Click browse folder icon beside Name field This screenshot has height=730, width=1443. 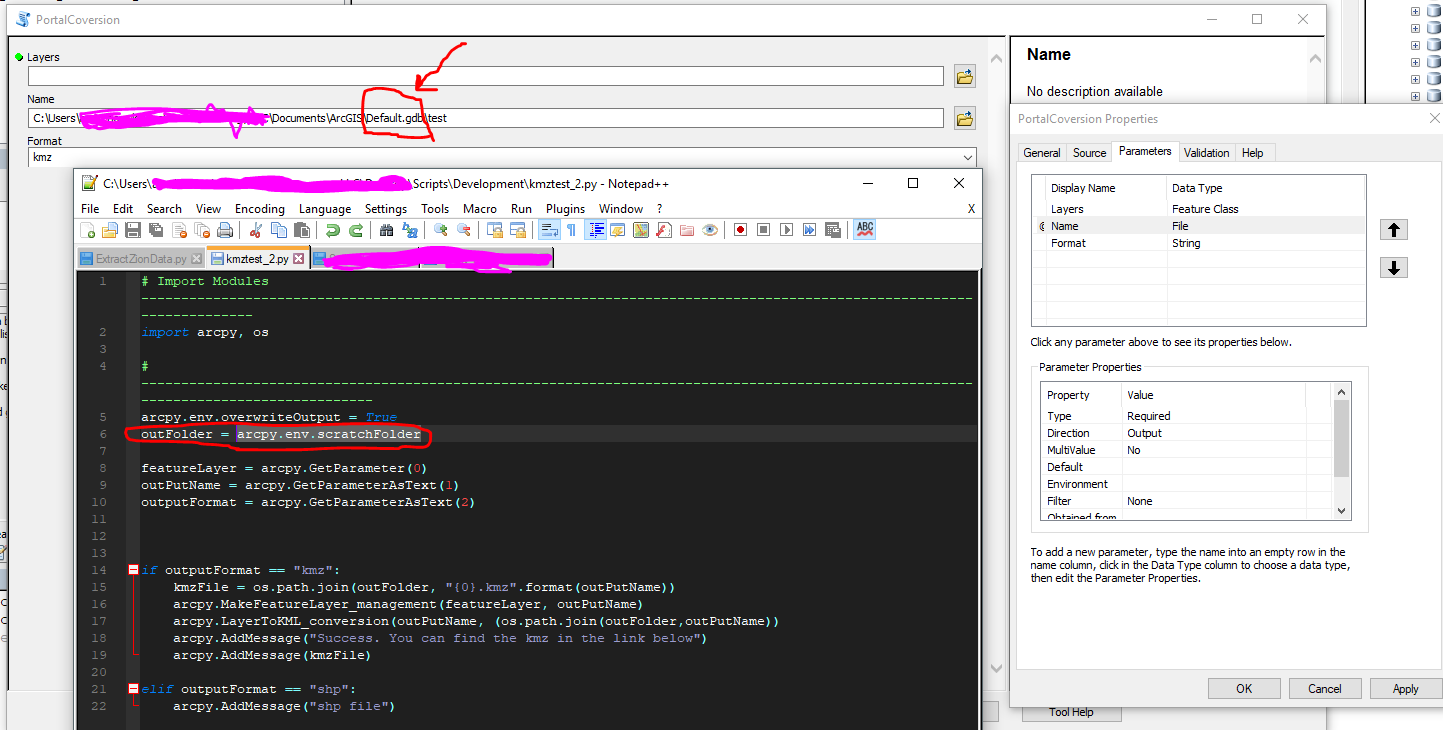[x=964, y=118]
